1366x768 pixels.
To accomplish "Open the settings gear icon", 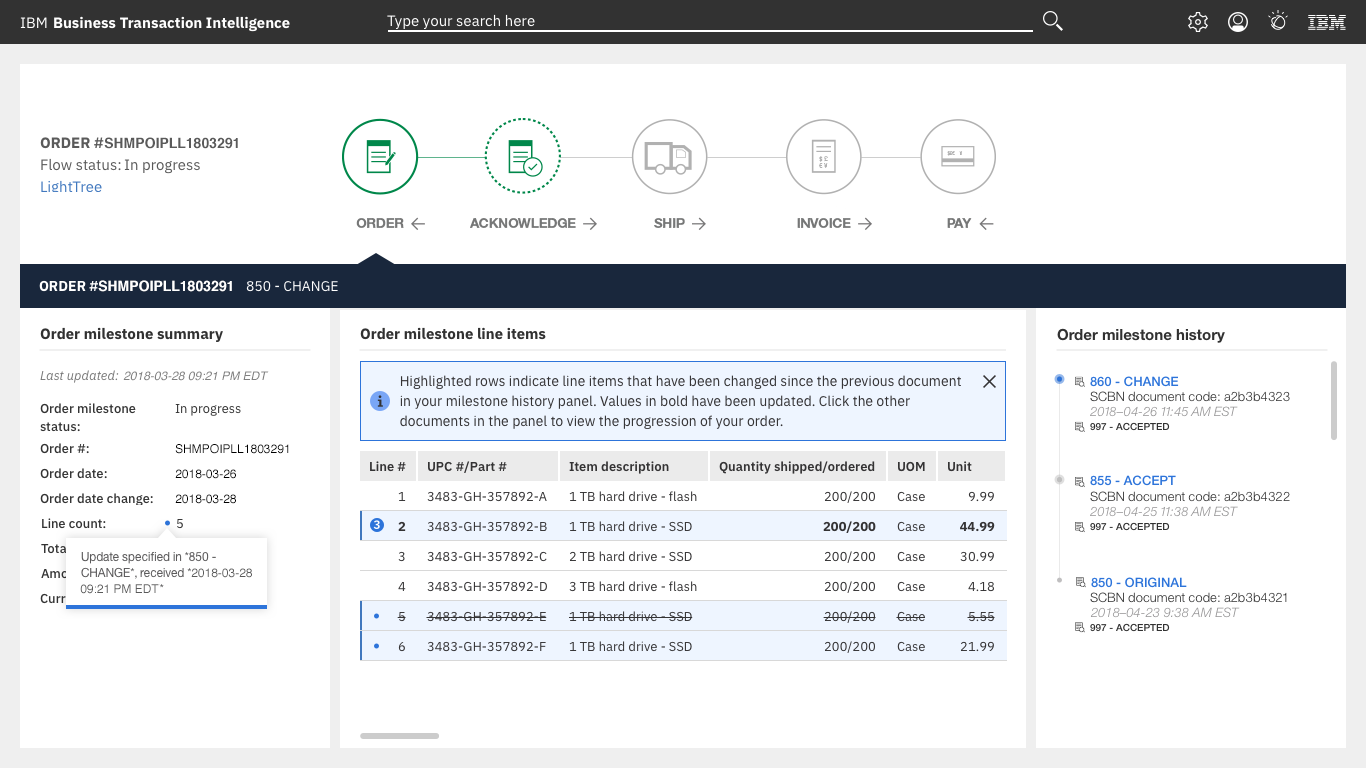I will (x=1198, y=22).
